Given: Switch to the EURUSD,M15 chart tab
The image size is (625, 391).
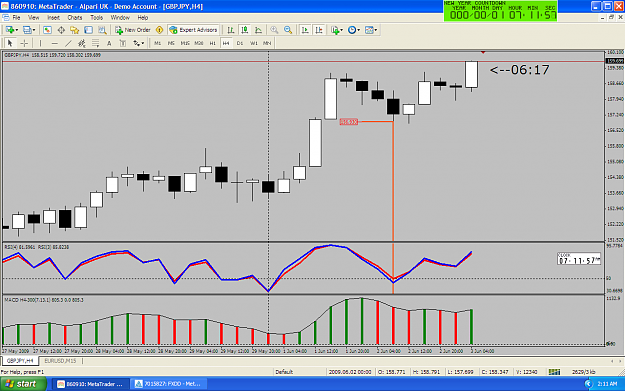Looking at the screenshot, I should pos(60,361).
